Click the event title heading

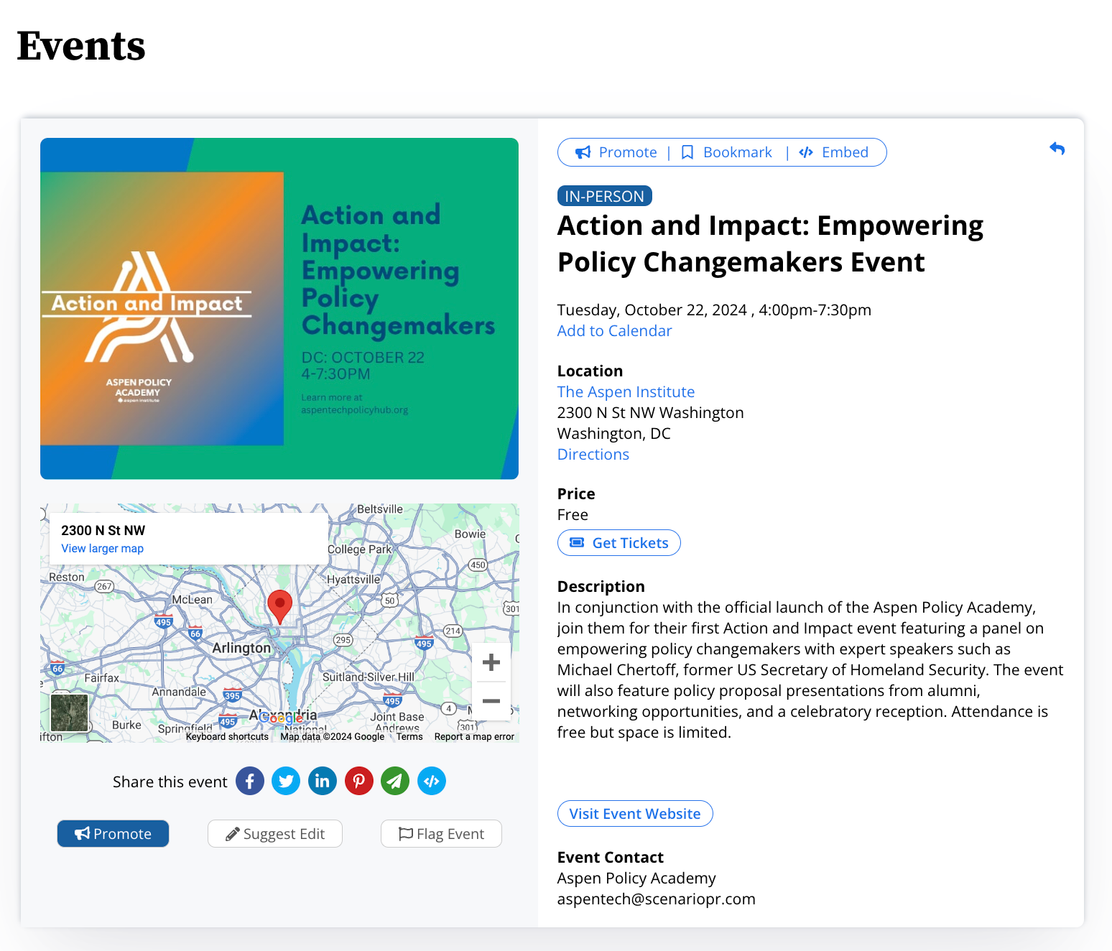pyautogui.click(x=770, y=243)
